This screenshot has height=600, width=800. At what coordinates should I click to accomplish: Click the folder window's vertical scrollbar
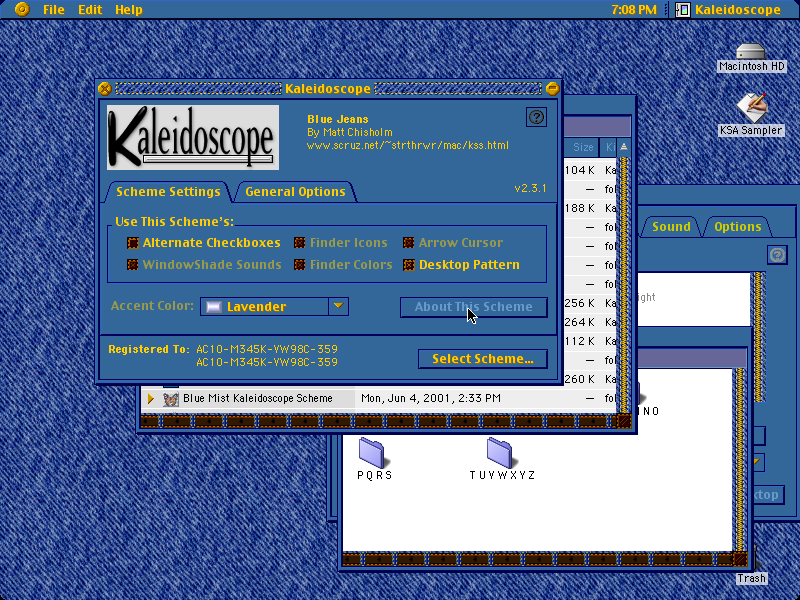[740, 460]
